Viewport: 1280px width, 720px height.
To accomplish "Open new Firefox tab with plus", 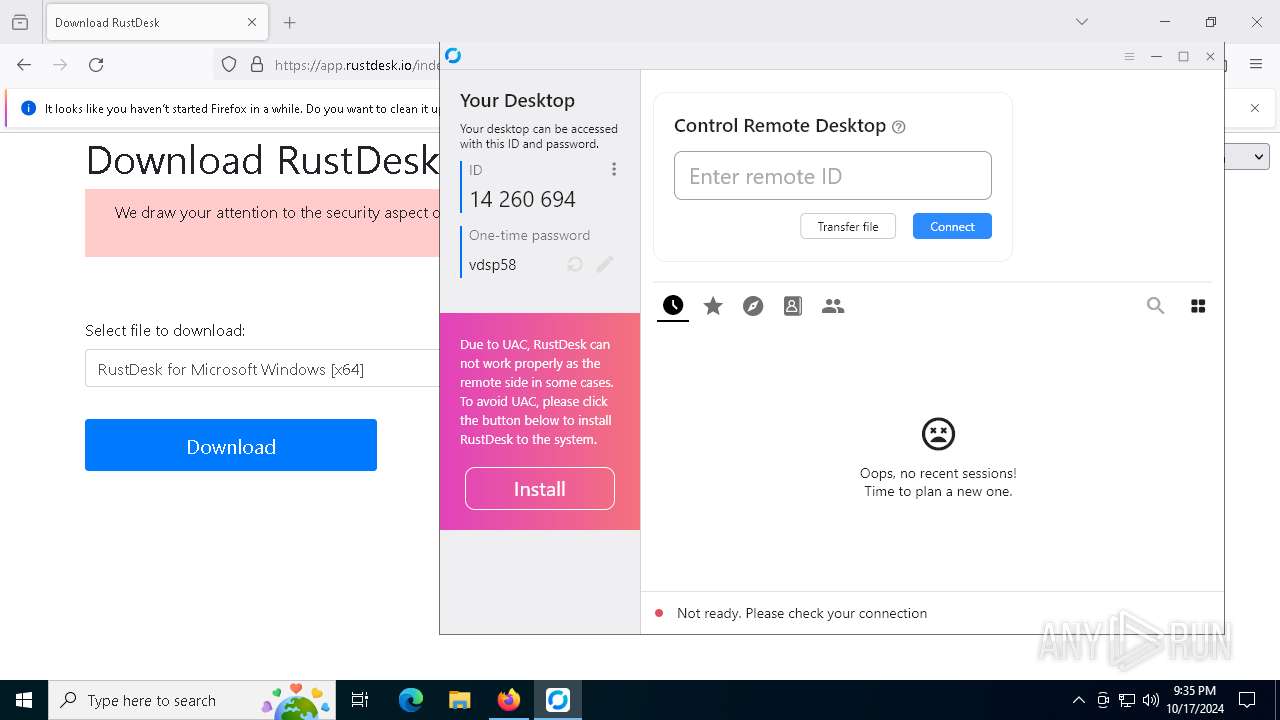I will [289, 22].
